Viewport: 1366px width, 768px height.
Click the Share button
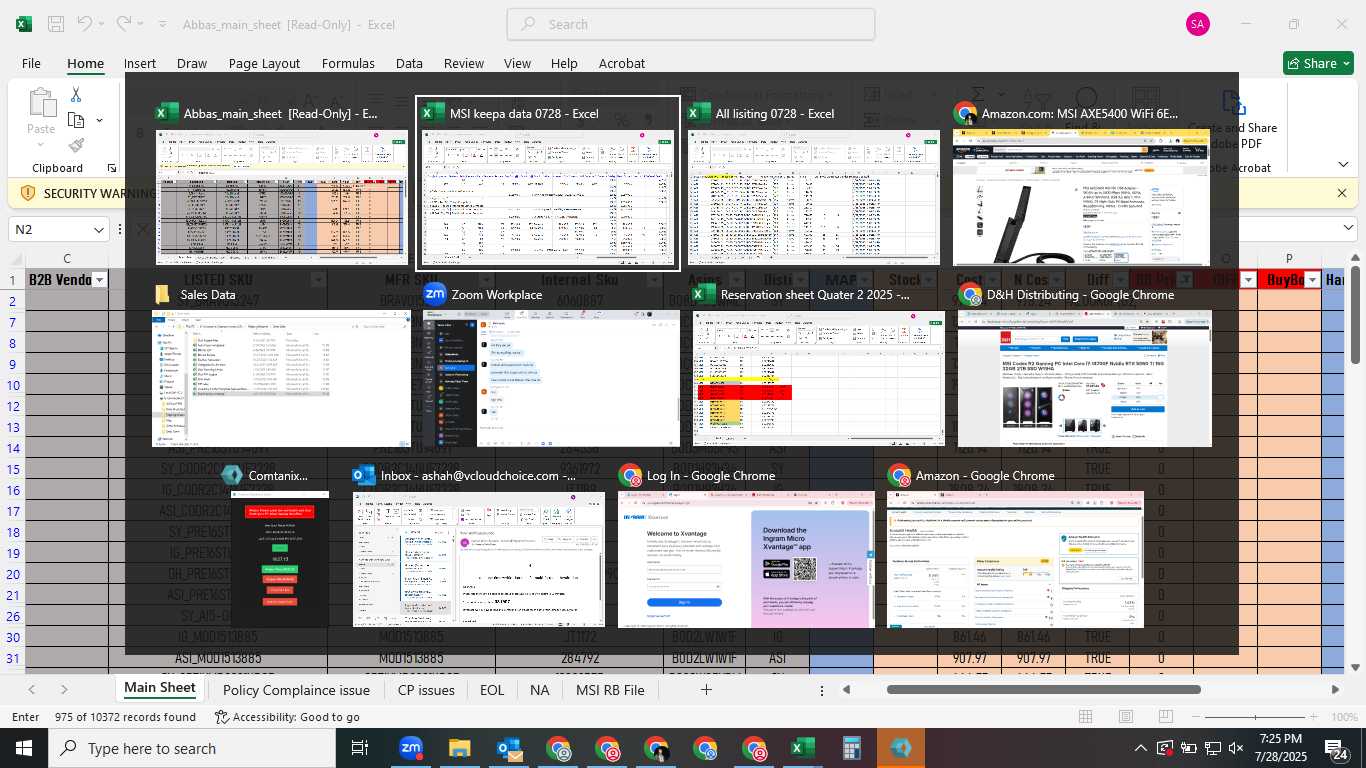pos(1318,63)
